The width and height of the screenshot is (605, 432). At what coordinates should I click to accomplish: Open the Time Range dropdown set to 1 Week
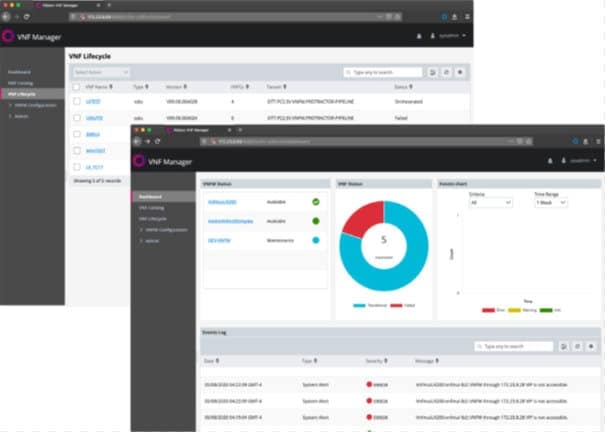(x=551, y=202)
